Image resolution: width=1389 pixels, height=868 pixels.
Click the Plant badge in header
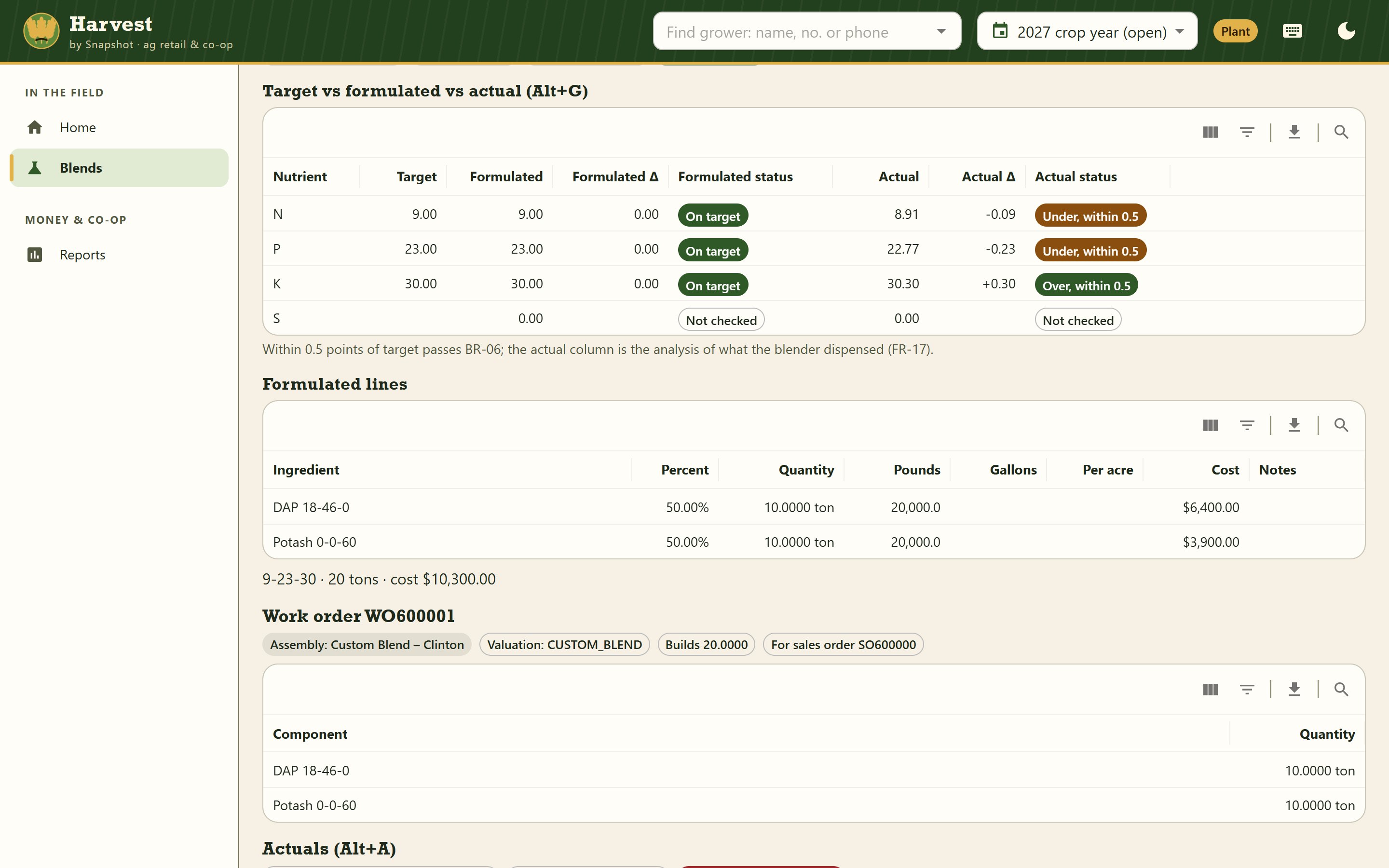pos(1235,31)
